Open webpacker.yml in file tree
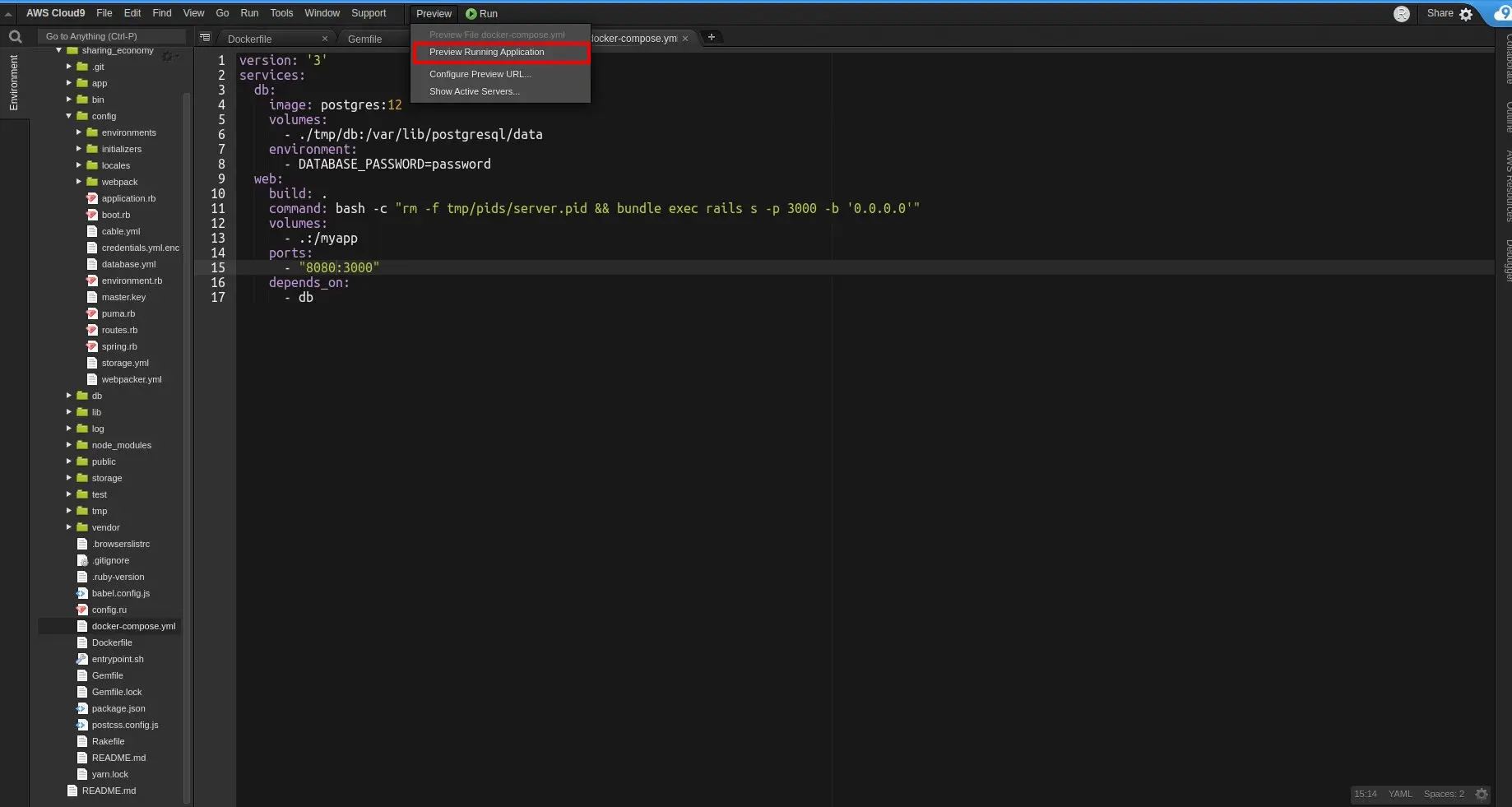 [x=132, y=379]
